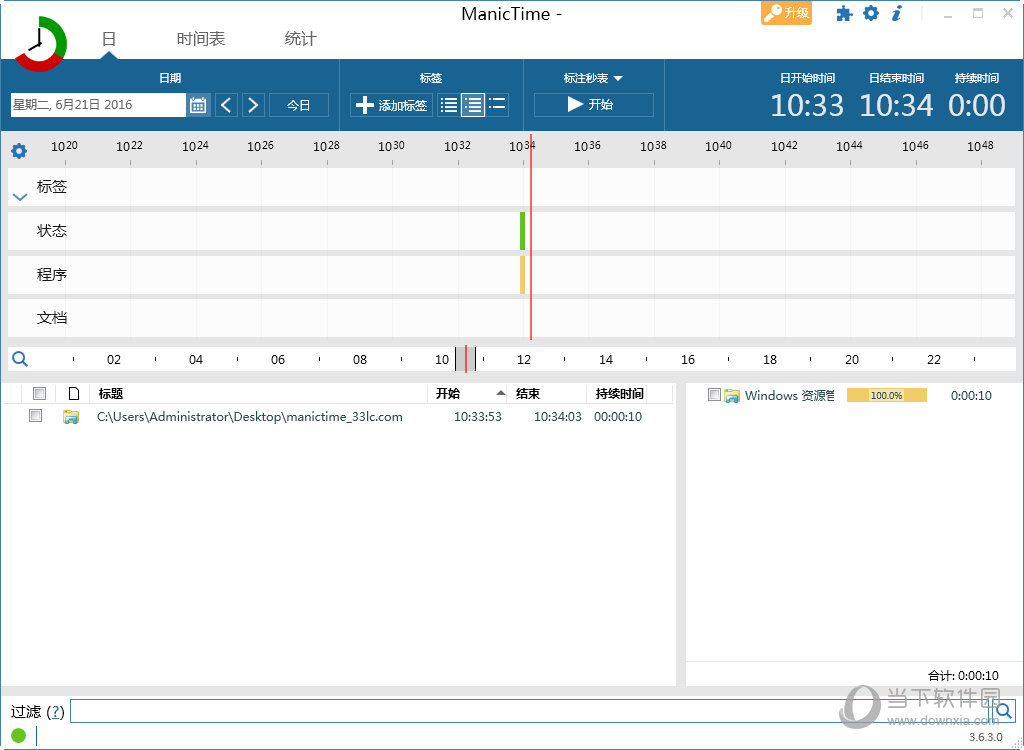This screenshot has height=750, width=1024.
Task: Start the stopwatch with 开始
Action: (593, 105)
